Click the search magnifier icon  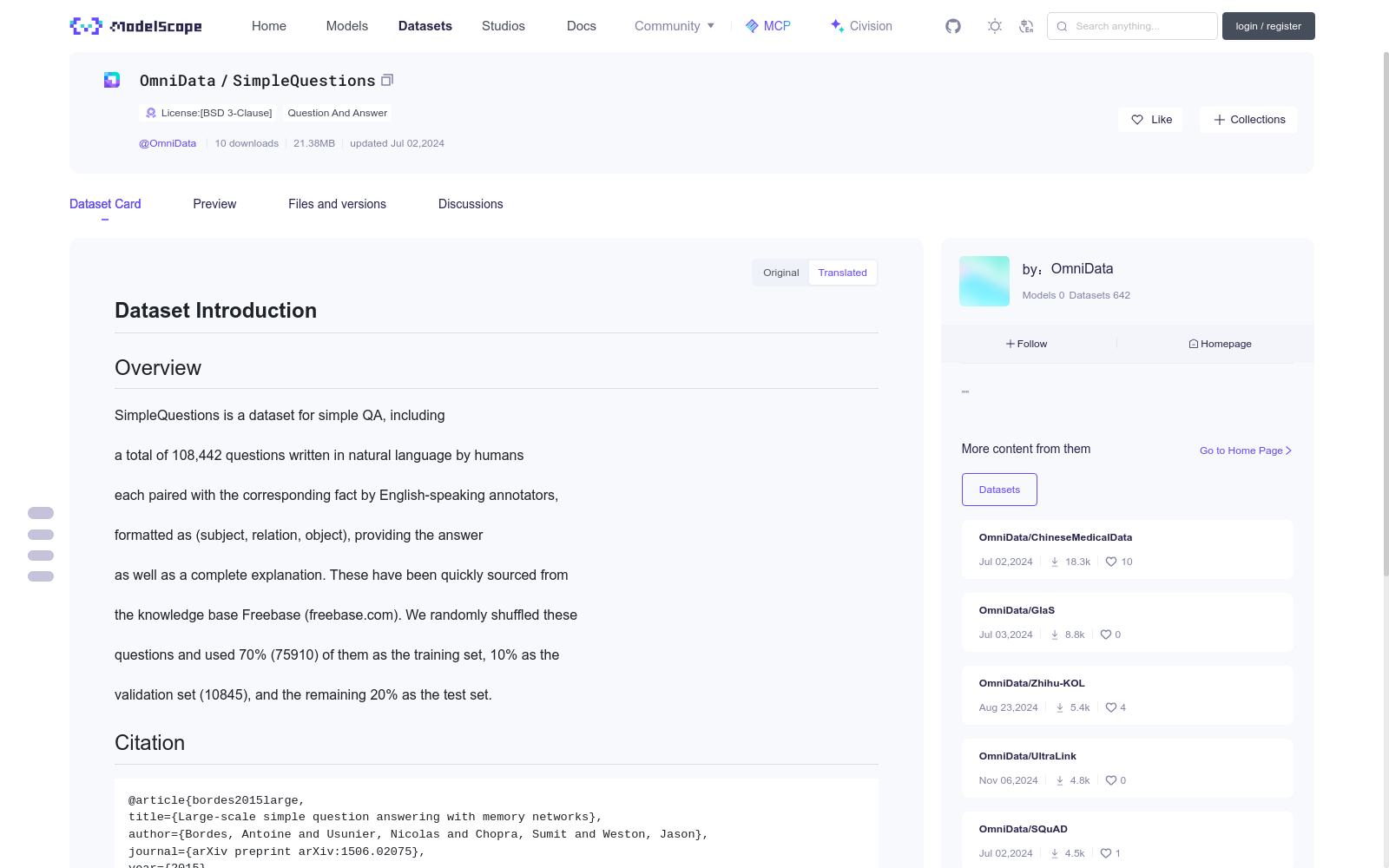click(1062, 26)
